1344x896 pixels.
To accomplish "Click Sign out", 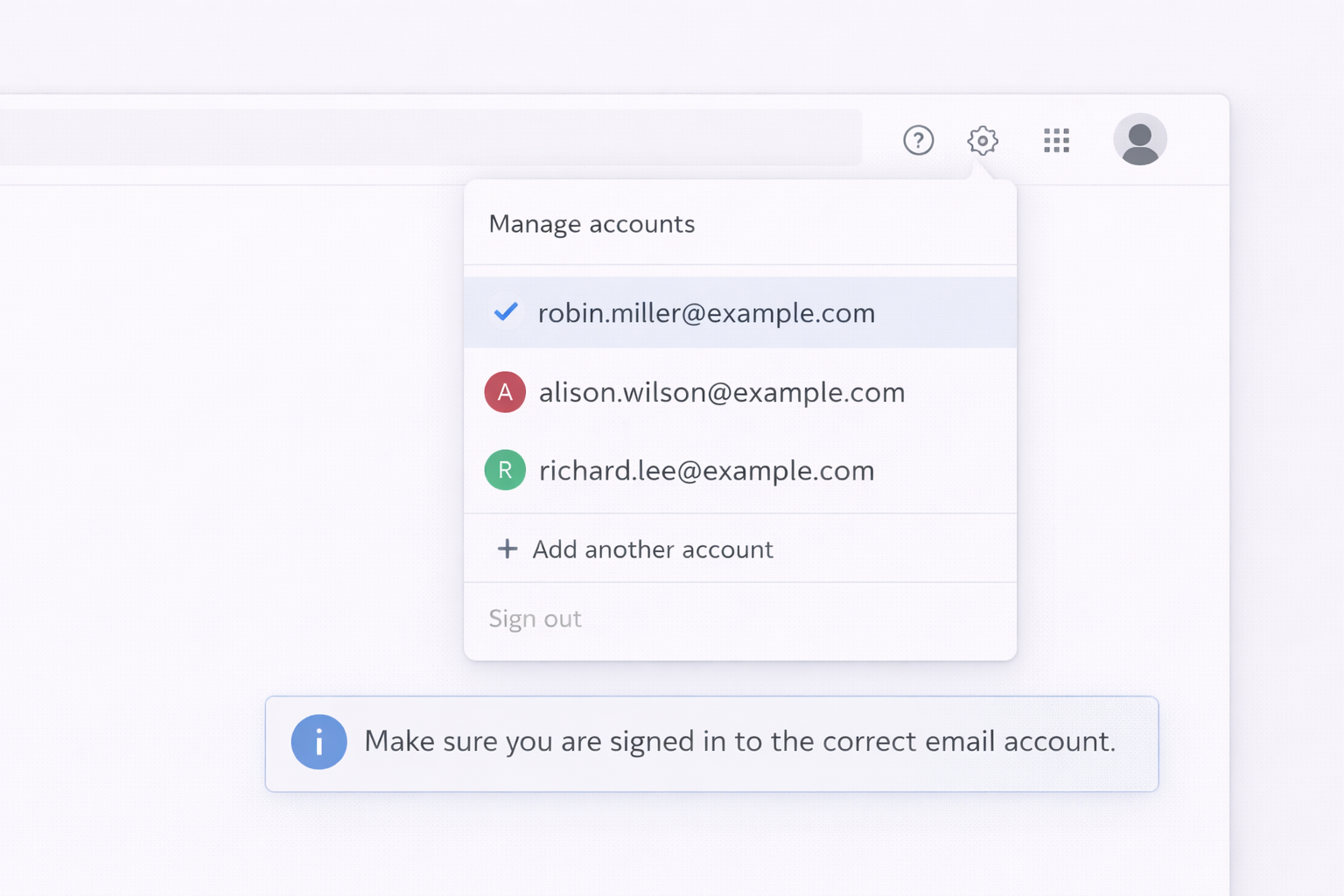I will coord(535,619).
